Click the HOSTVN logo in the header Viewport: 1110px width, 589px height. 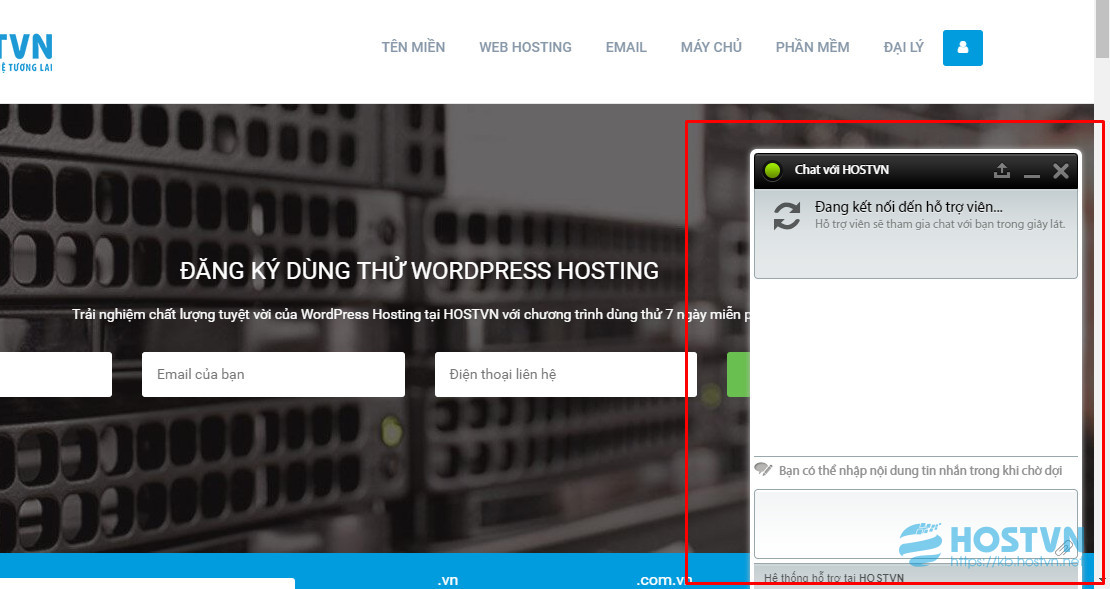pos(26,52)
